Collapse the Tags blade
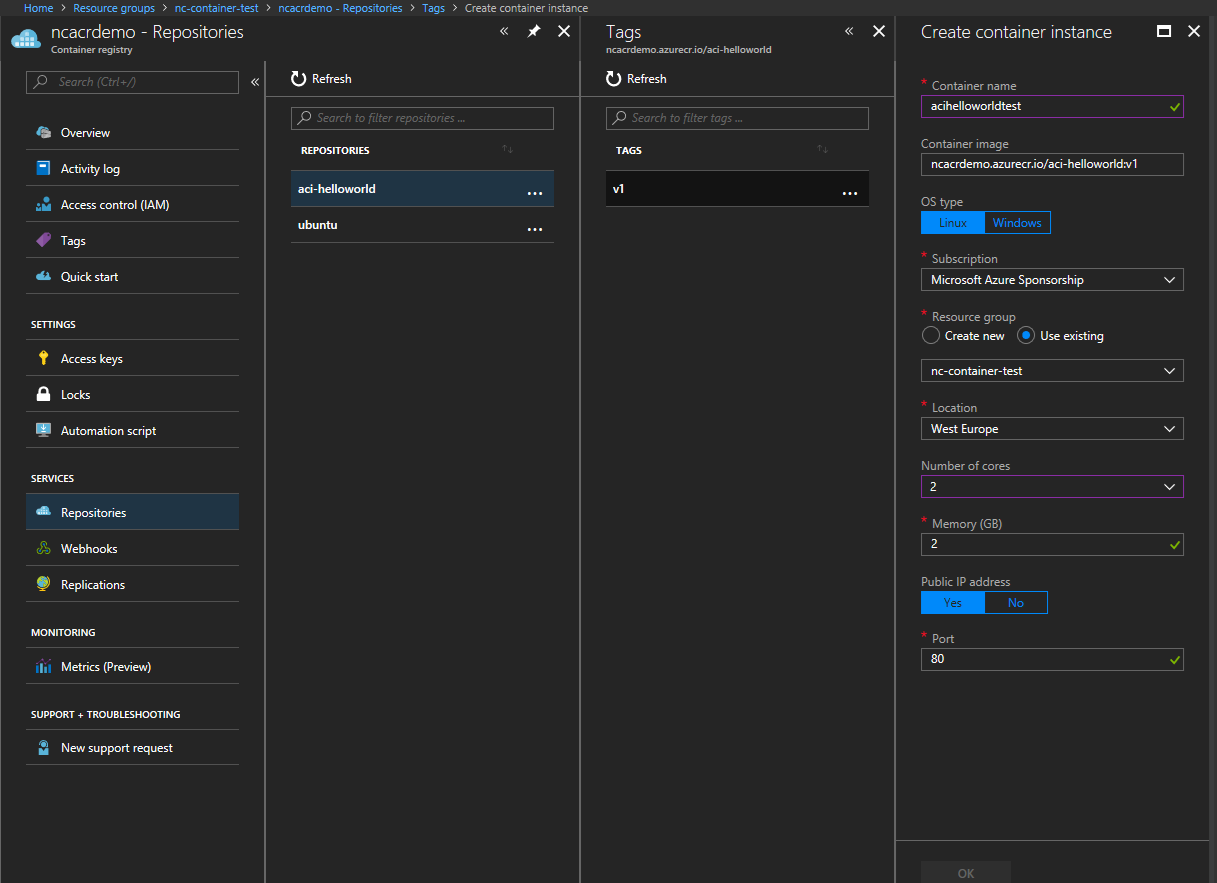 849,31
